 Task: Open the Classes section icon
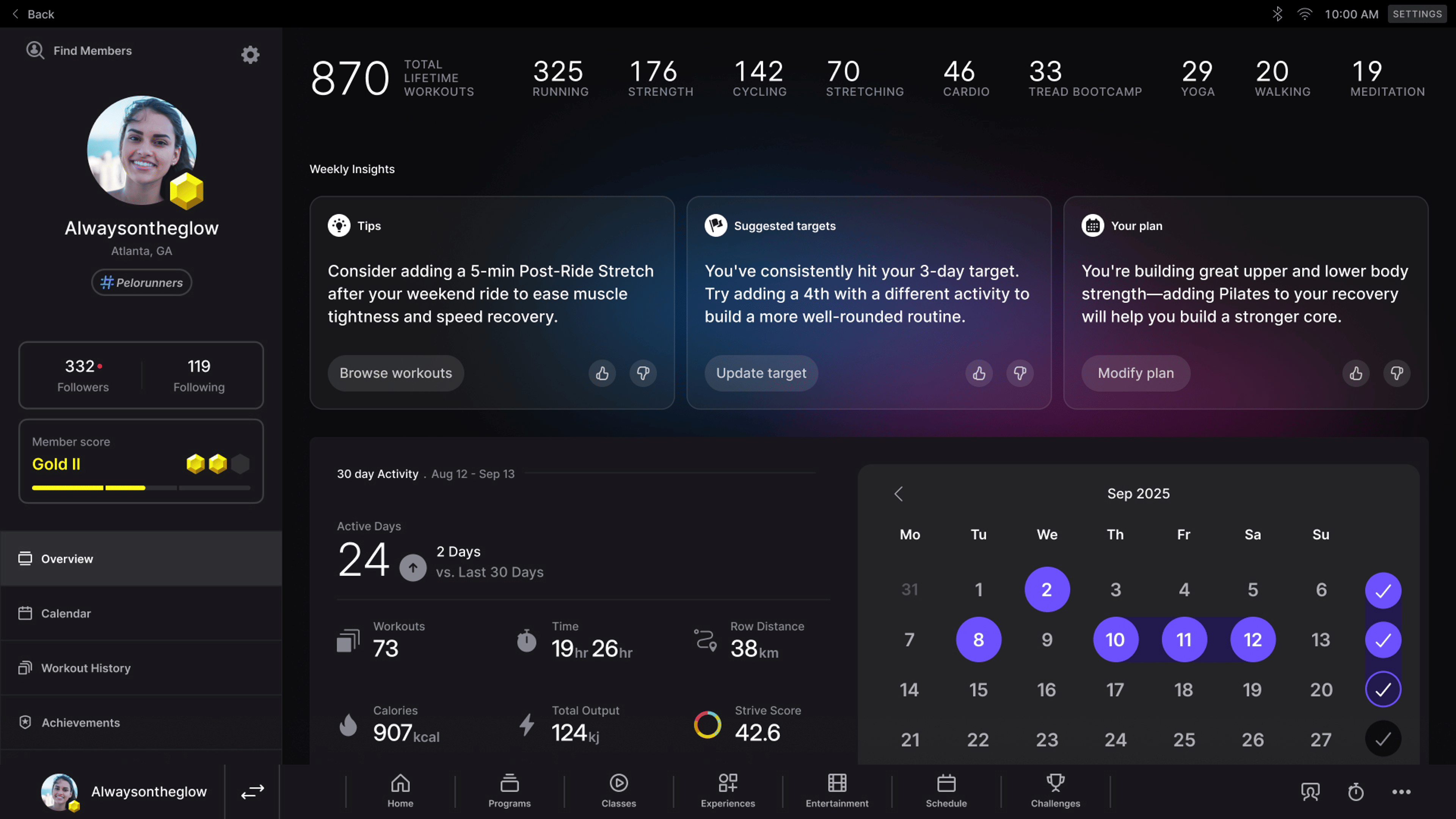[618, 789]
